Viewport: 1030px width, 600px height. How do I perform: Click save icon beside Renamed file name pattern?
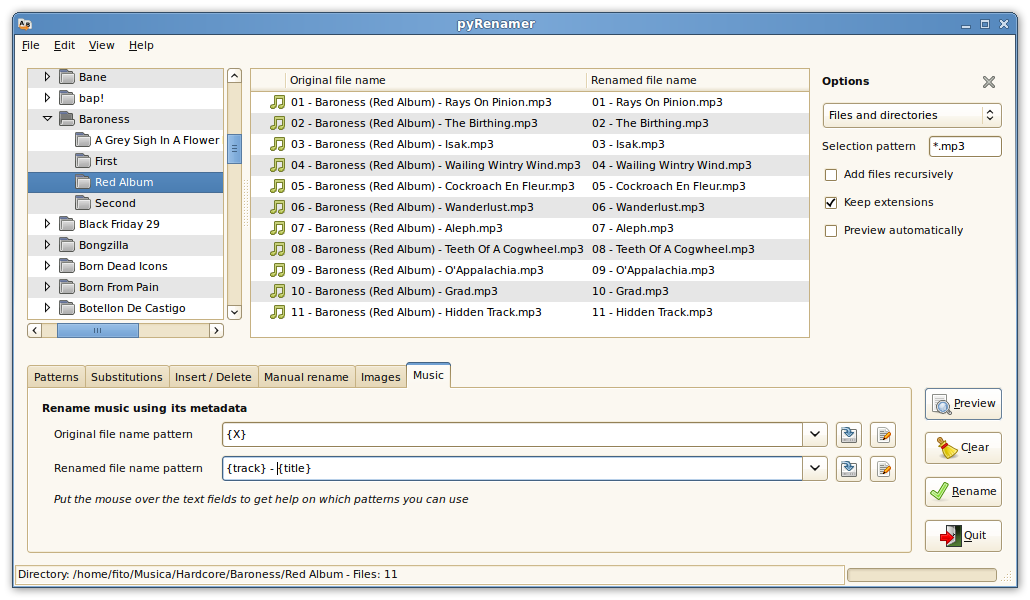pyautogui.click(x=849, y=469)
